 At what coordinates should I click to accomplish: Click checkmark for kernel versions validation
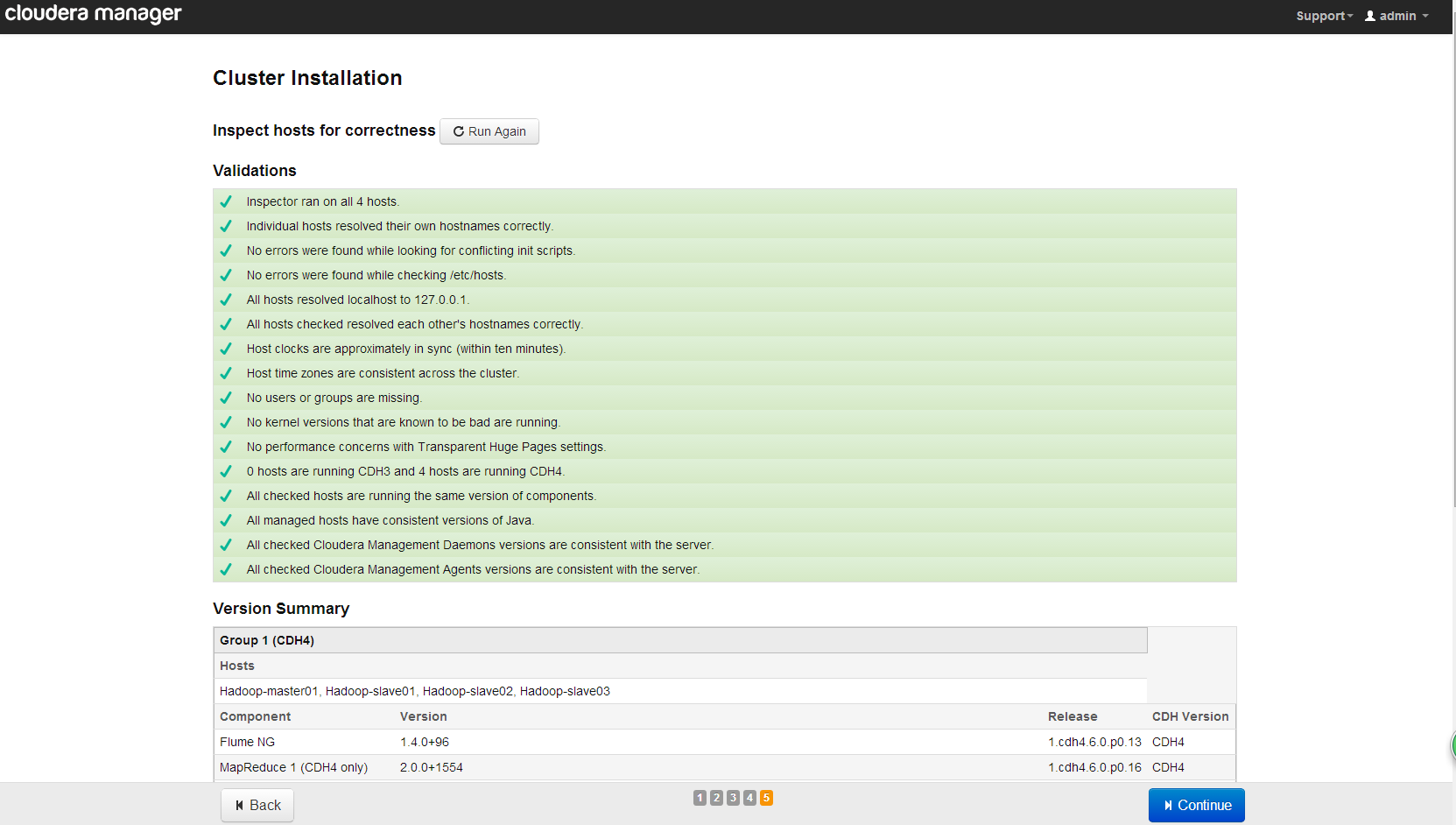coord(226,422)
